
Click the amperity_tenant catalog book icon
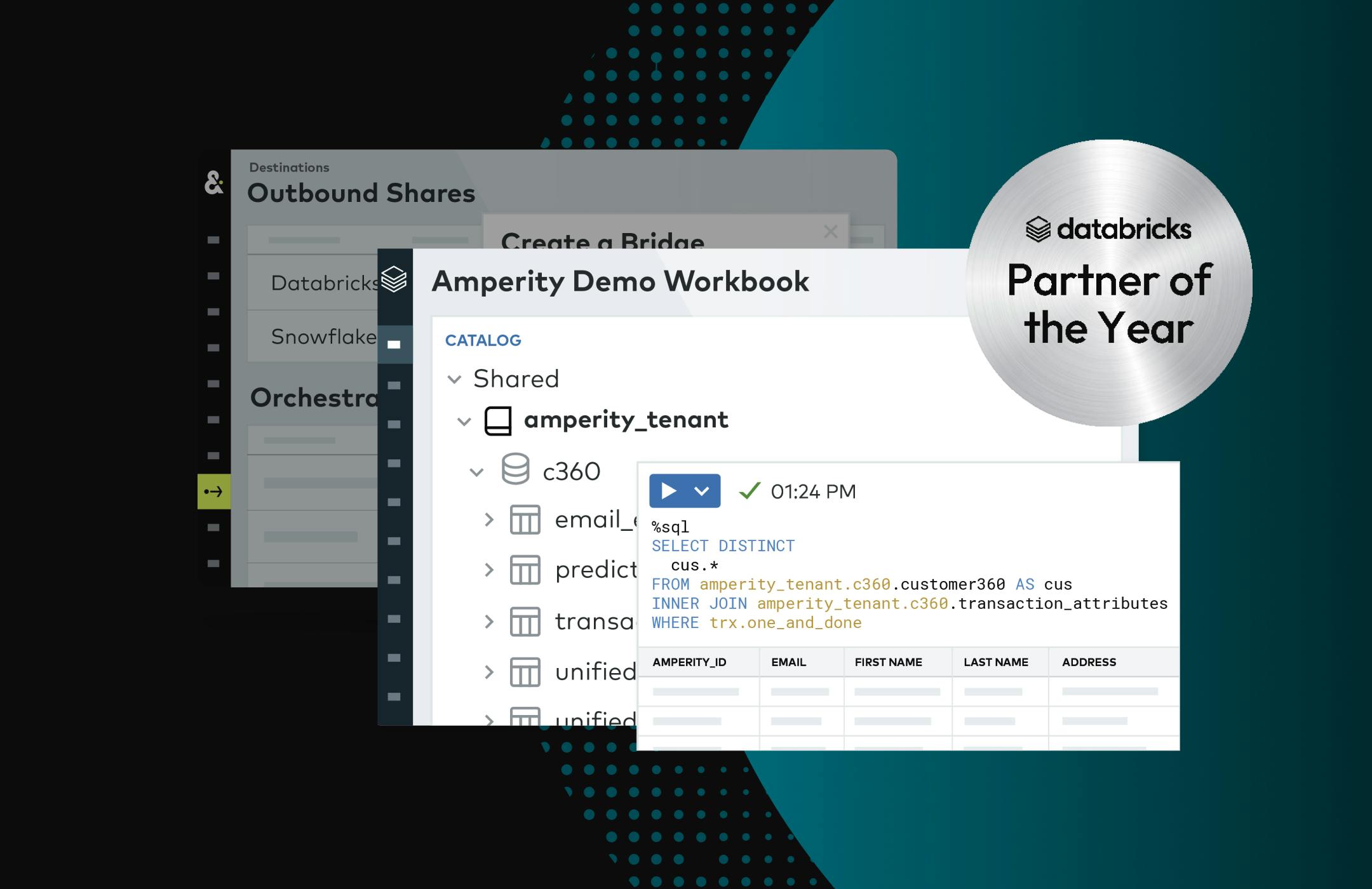[499, 419]
